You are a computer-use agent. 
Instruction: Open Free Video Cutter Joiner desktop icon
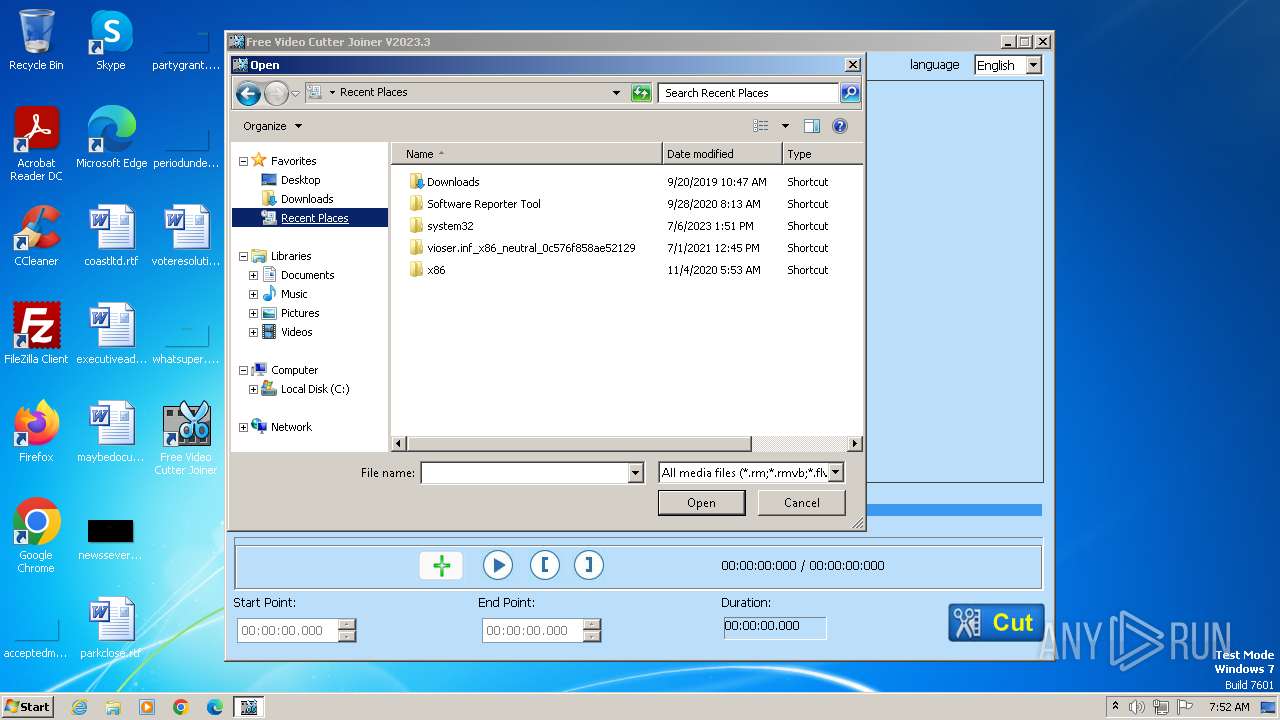click(186, 439)
